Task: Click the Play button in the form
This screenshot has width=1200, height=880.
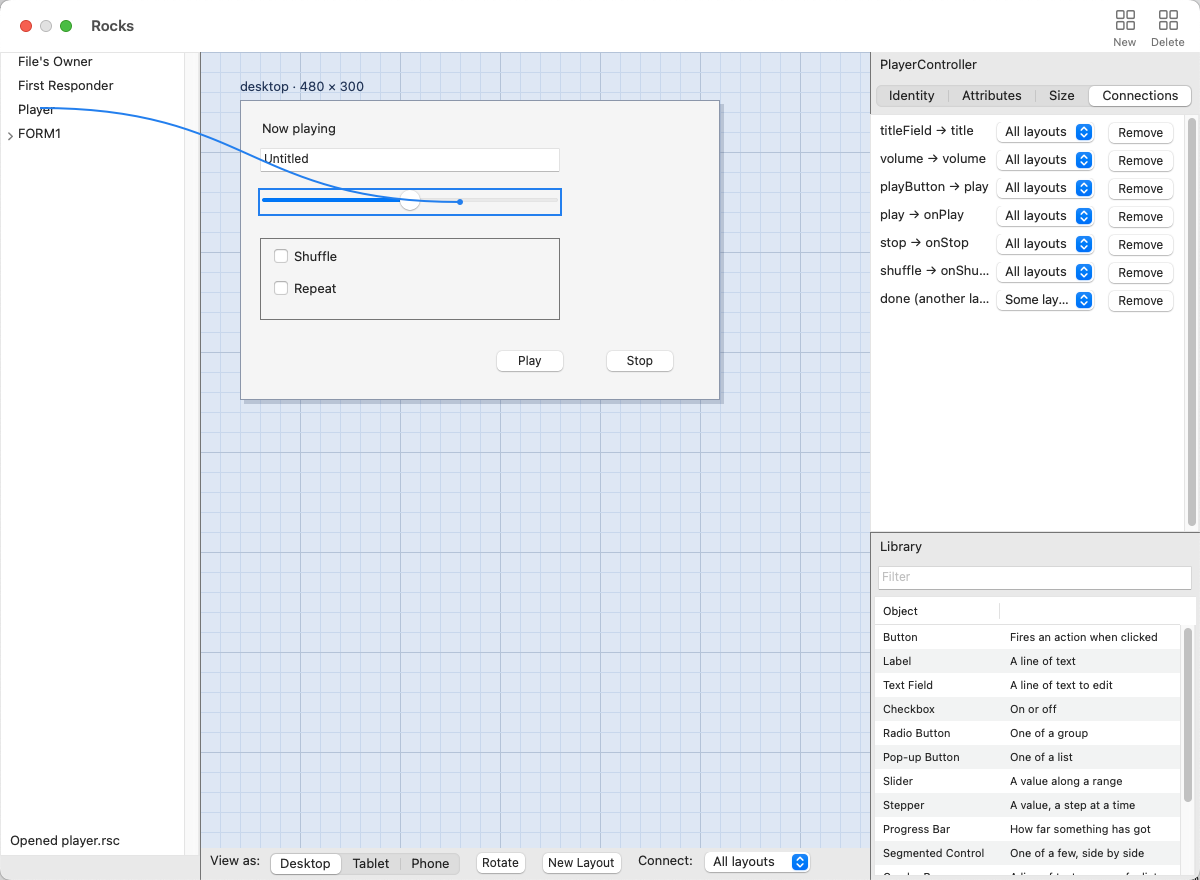Action: click(530, 361)
